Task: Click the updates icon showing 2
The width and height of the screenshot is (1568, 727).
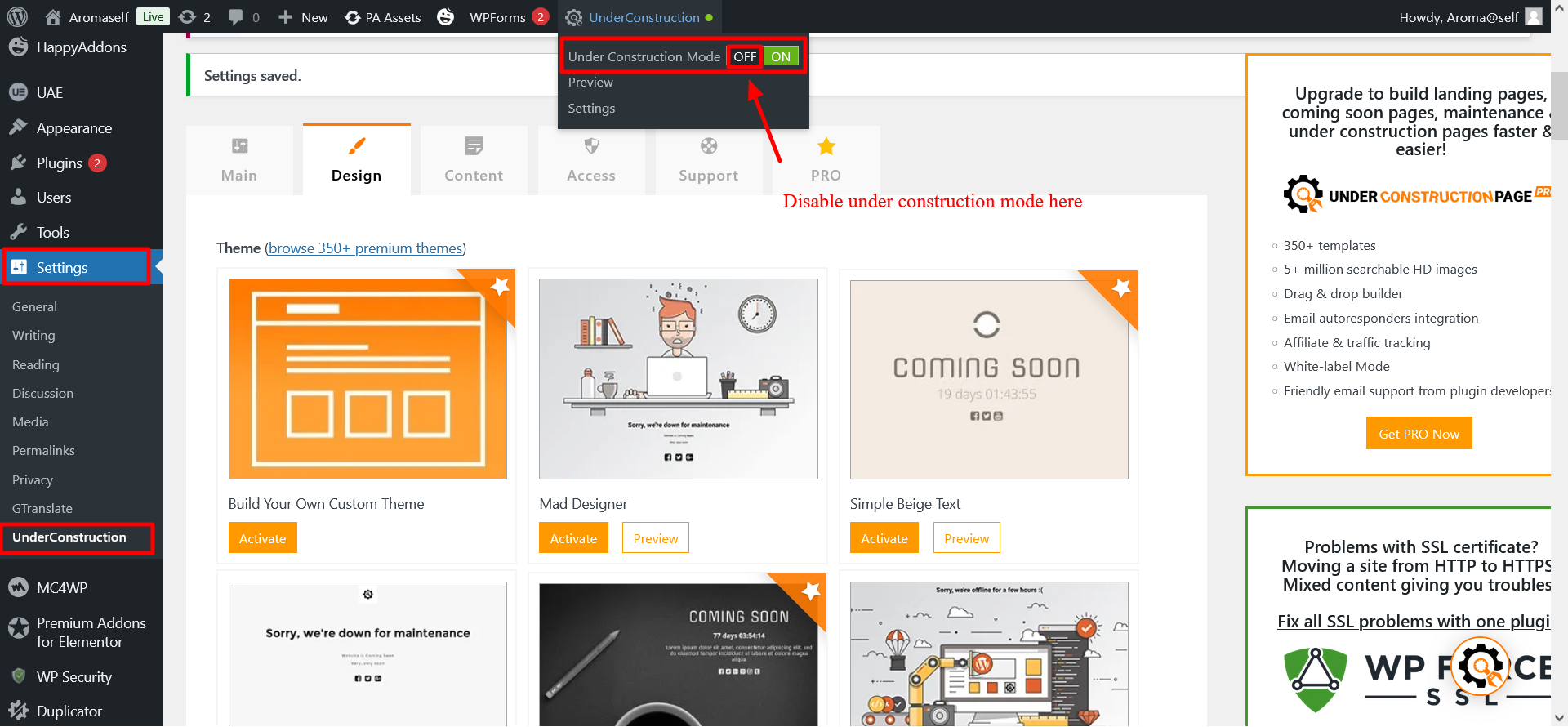Action: (x=187, y=17)
